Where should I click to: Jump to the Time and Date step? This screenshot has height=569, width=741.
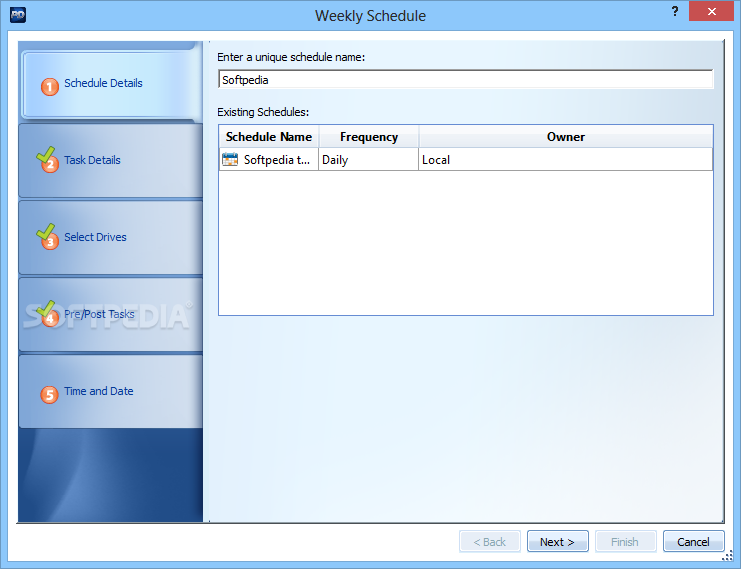click(x=111, y=391)
